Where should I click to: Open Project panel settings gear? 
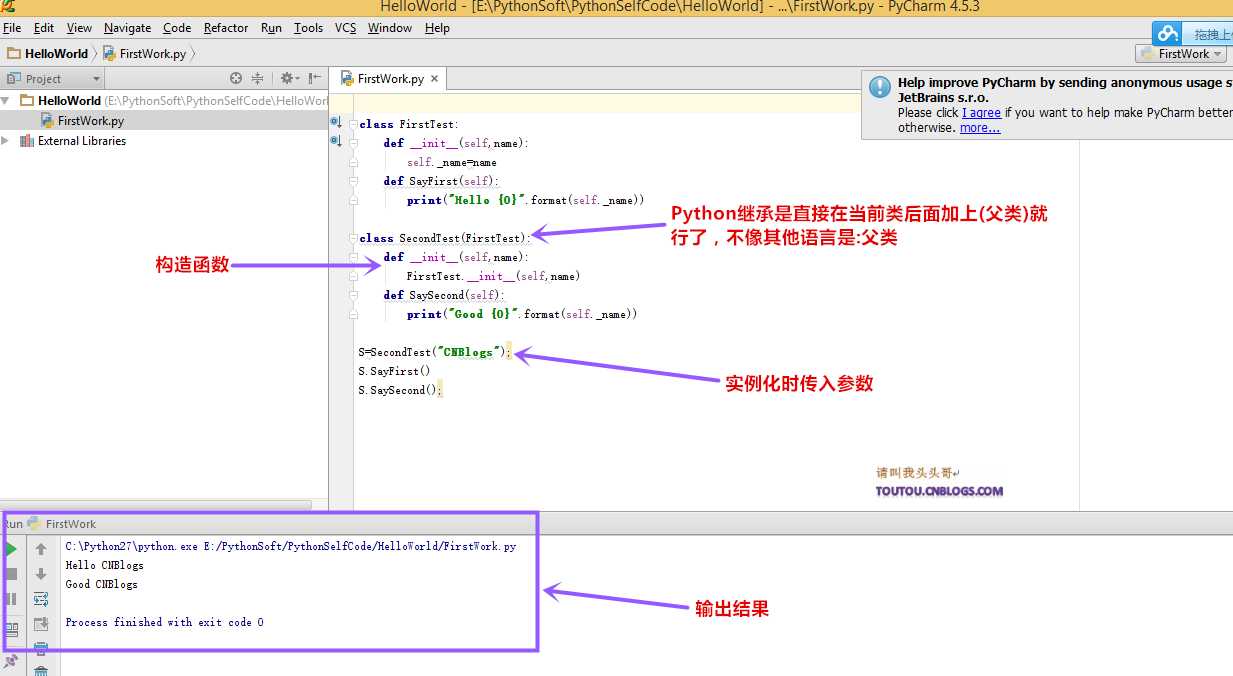click(289, 78)
